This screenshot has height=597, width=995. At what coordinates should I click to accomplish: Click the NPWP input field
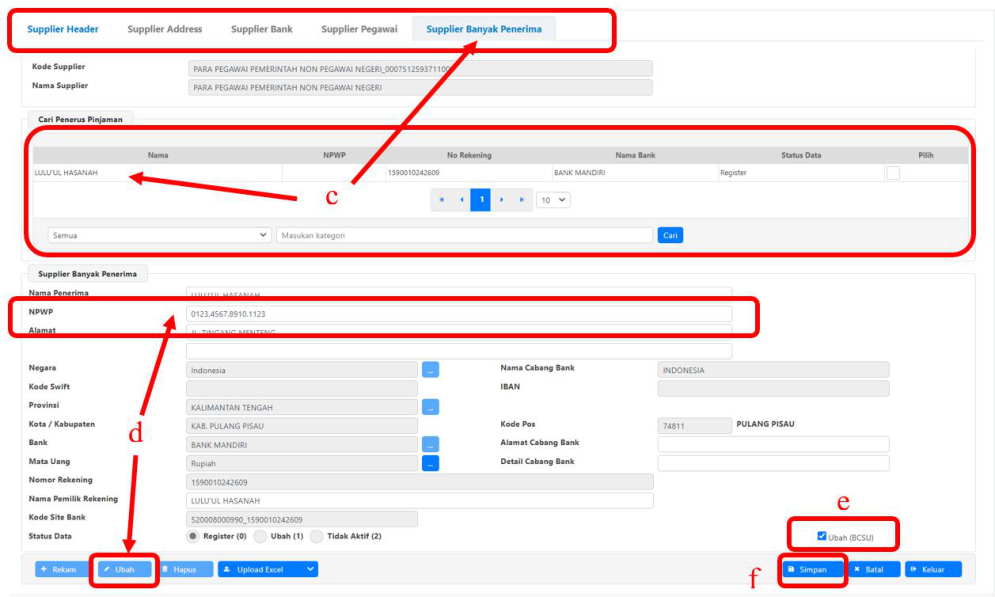tap(458, 313)
